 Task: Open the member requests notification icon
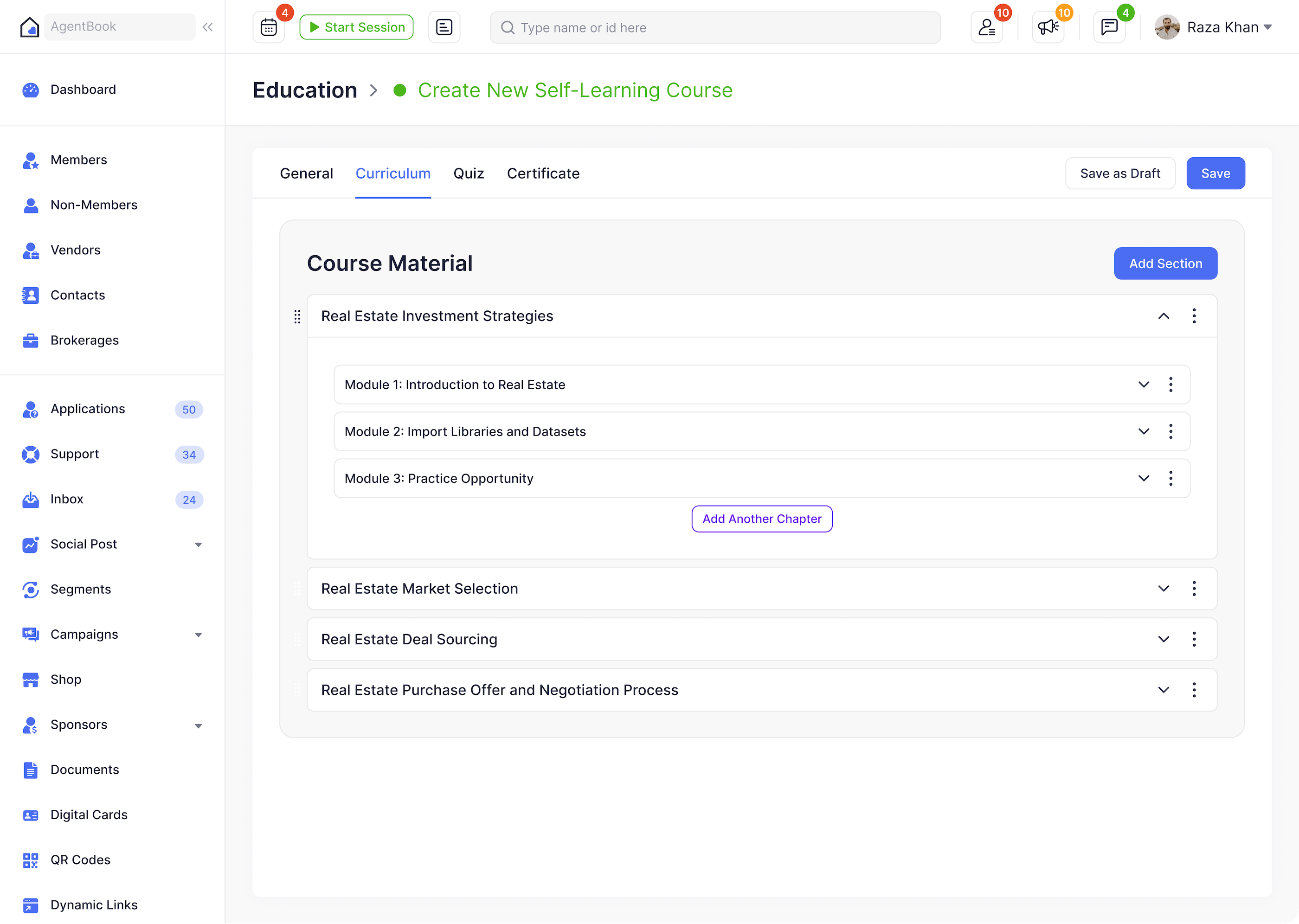pyautogui.click(x=986, y=27)
